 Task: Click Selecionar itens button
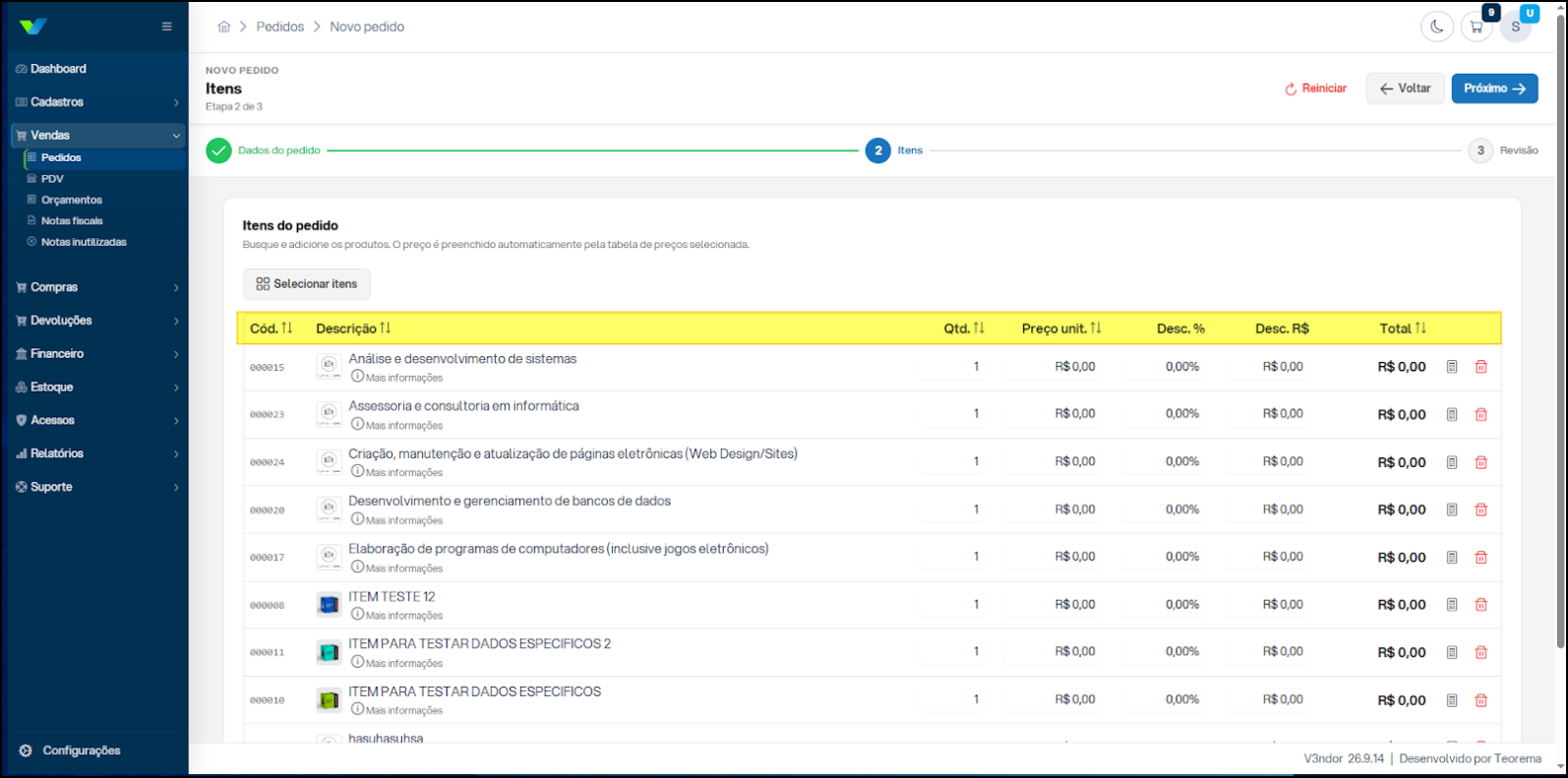[307, 284]
